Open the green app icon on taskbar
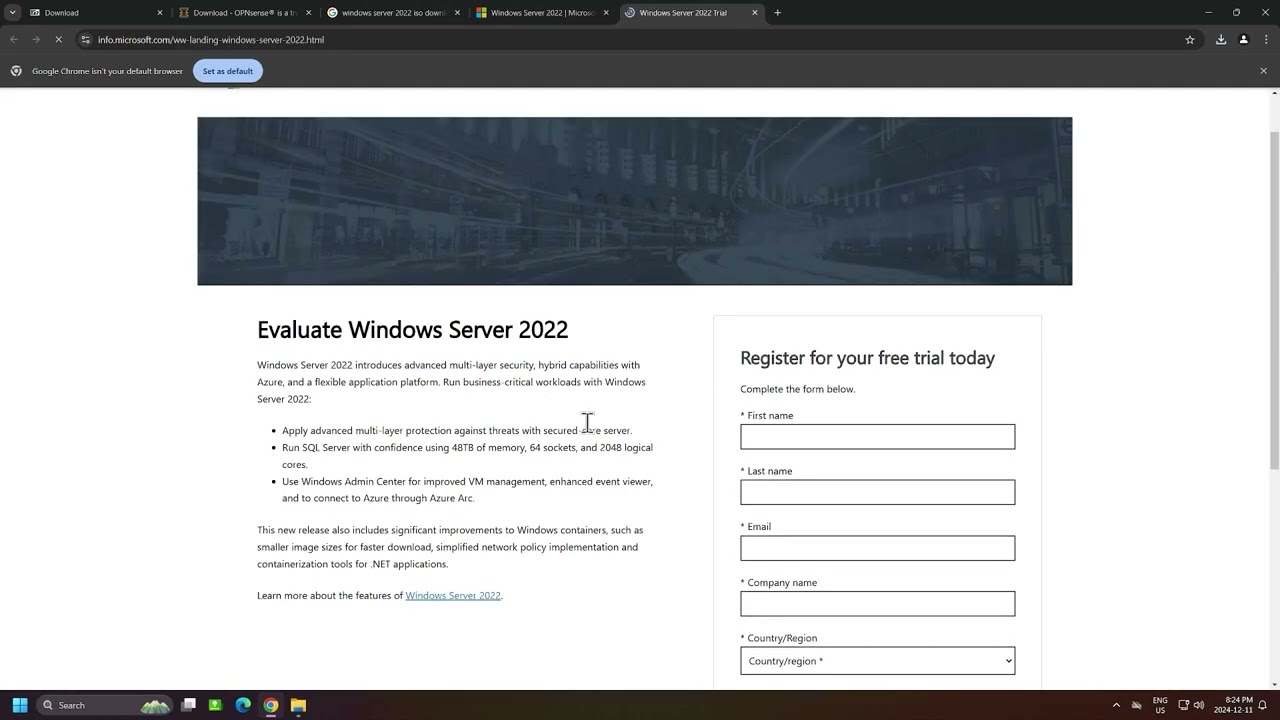Image resolution: width=1280 pixels, height=720 pixels. click(x=215, y=705)
